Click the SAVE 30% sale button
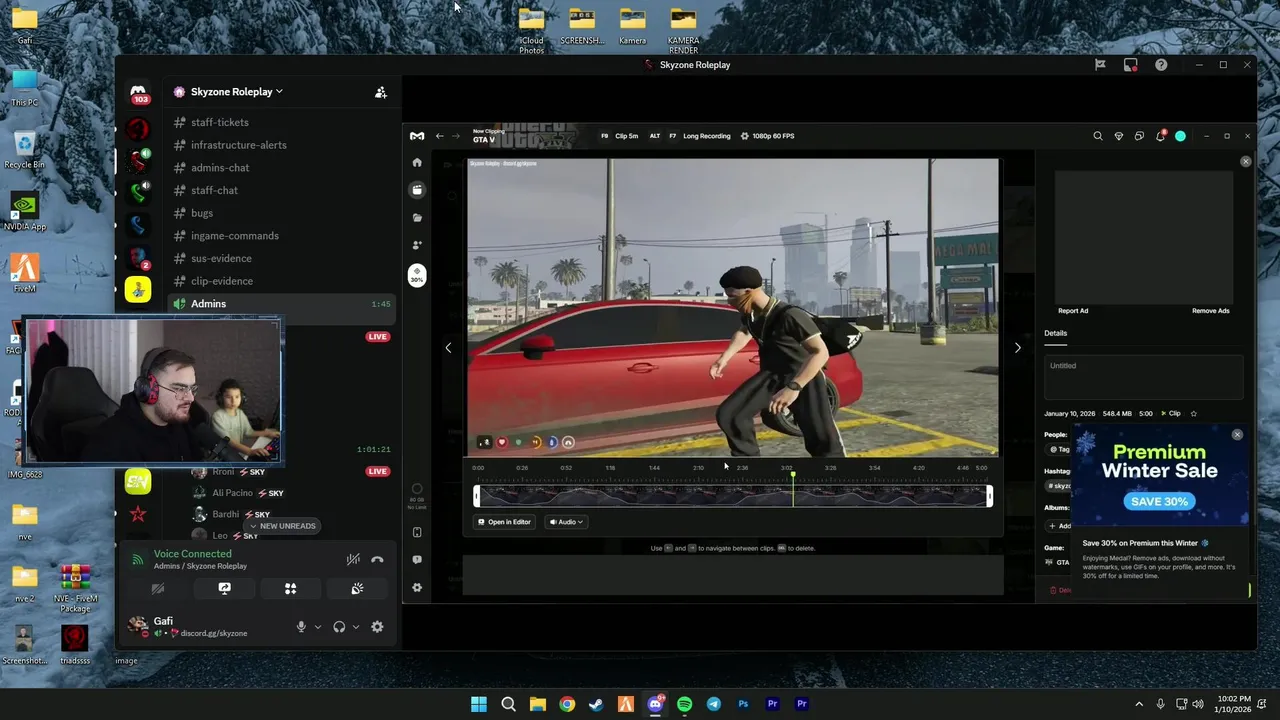This screenshot has height=720, width=1280. tap(1160, 501)
